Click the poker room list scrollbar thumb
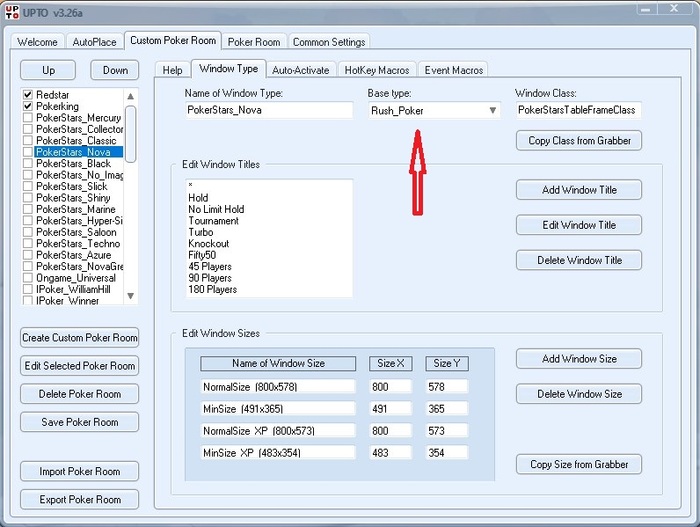Viewport: 700px width, 527px height. point(130,134)
